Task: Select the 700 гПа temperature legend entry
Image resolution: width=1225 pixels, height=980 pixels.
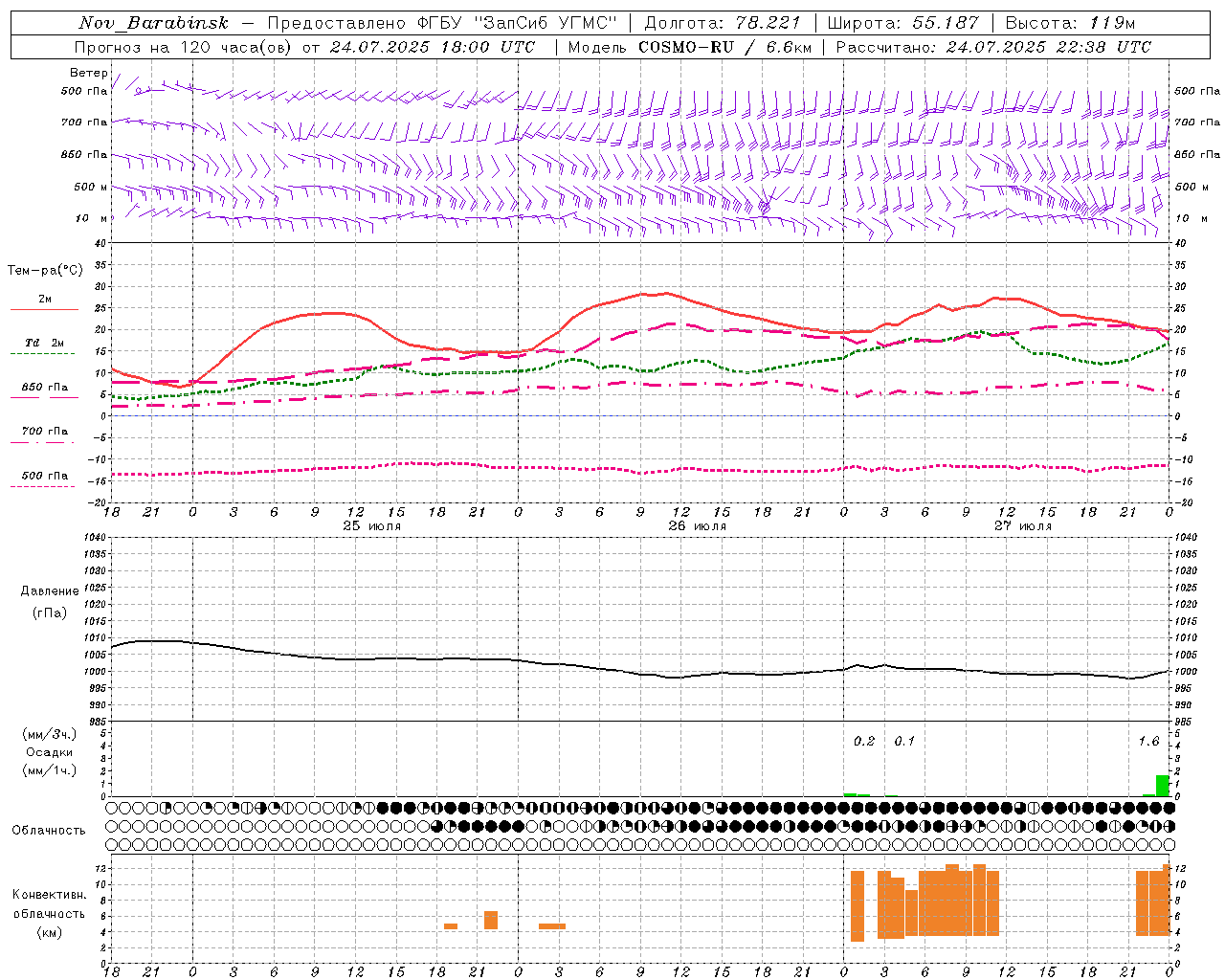Action: pyautogui.click(x=44, y=434)
